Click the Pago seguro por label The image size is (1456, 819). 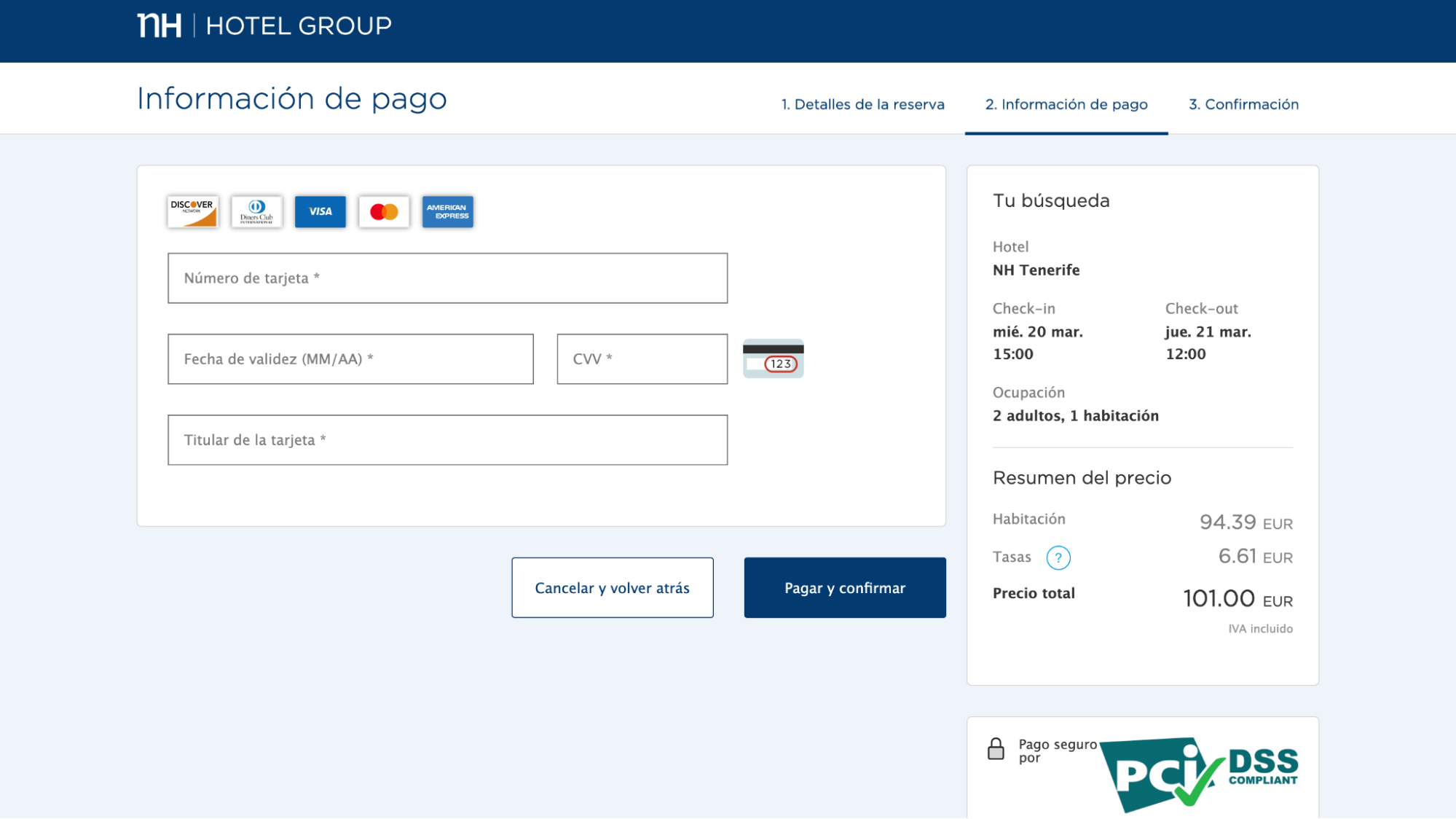1058,751
